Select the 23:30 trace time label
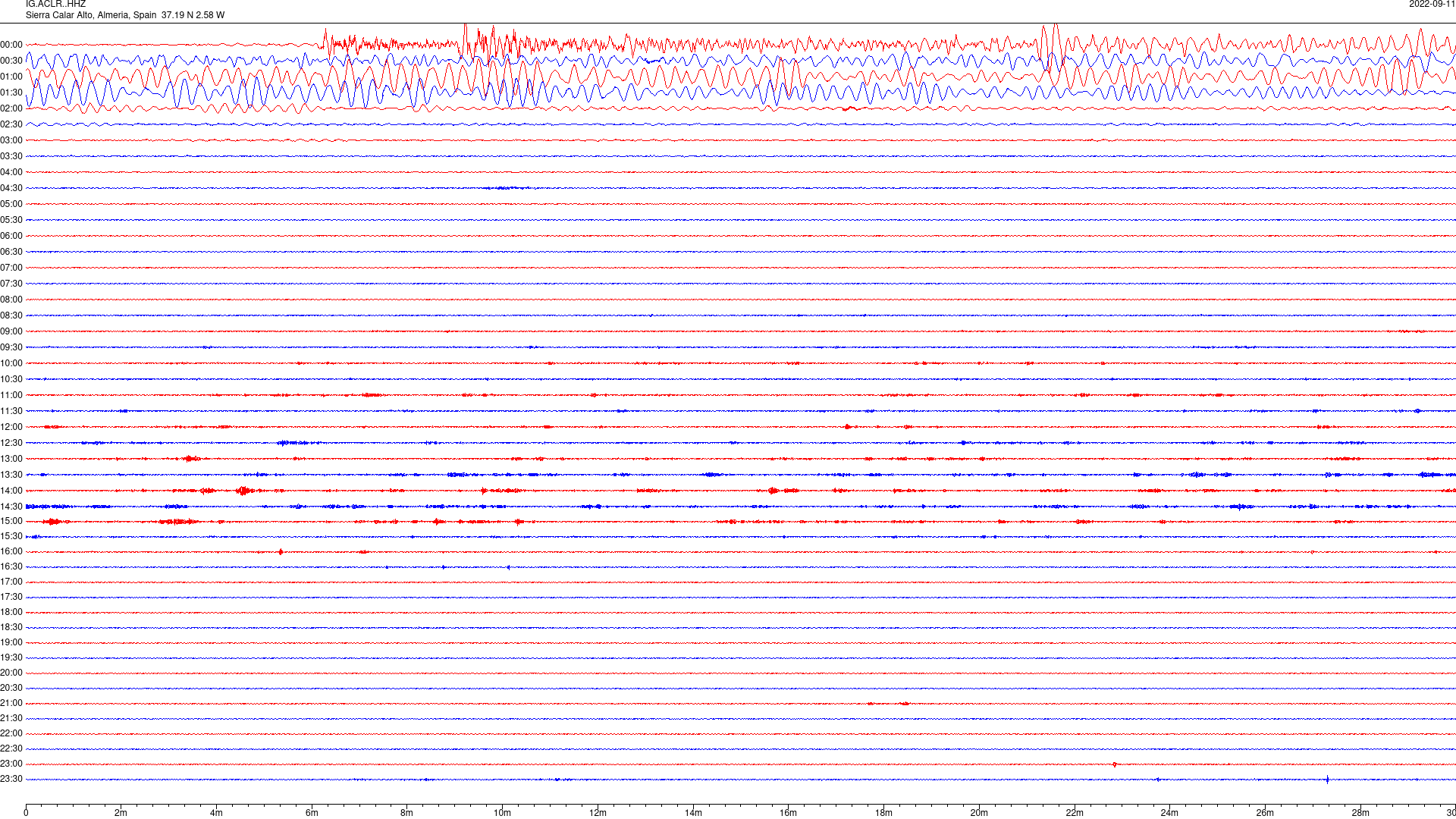This screenshot has width=1456, height=819. [x=11, y=779]
